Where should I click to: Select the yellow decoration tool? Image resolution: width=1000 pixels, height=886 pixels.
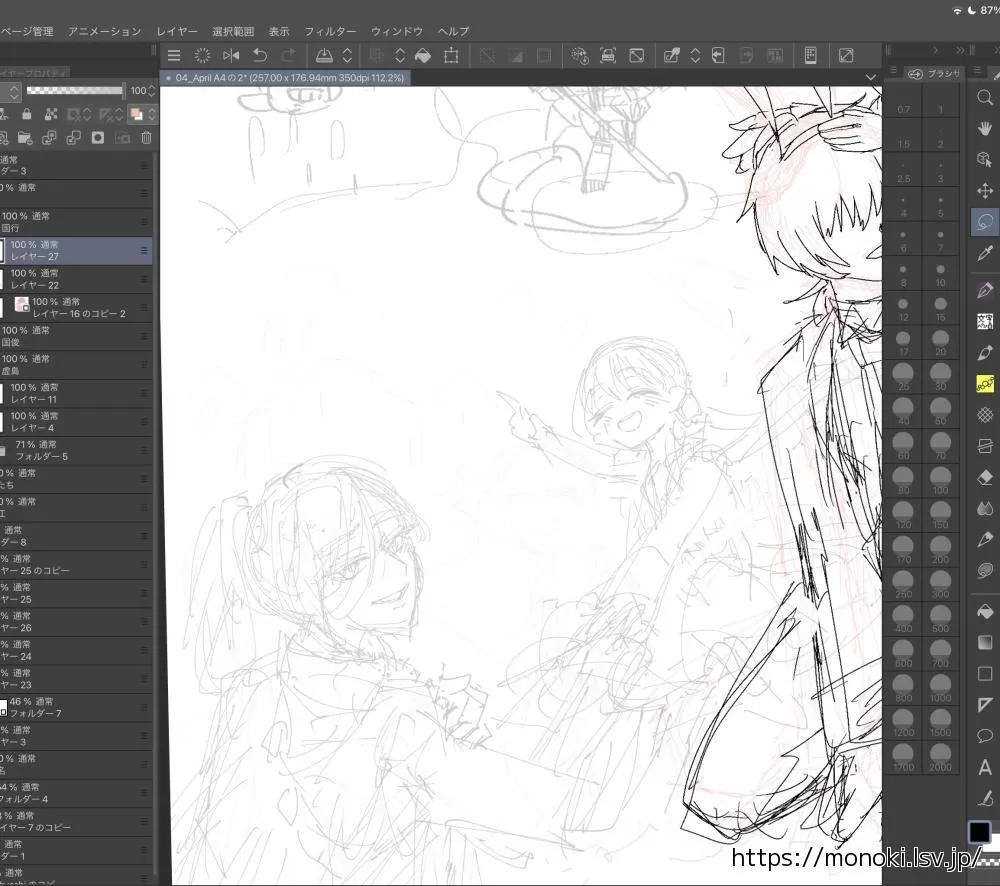tap(985, 383)
